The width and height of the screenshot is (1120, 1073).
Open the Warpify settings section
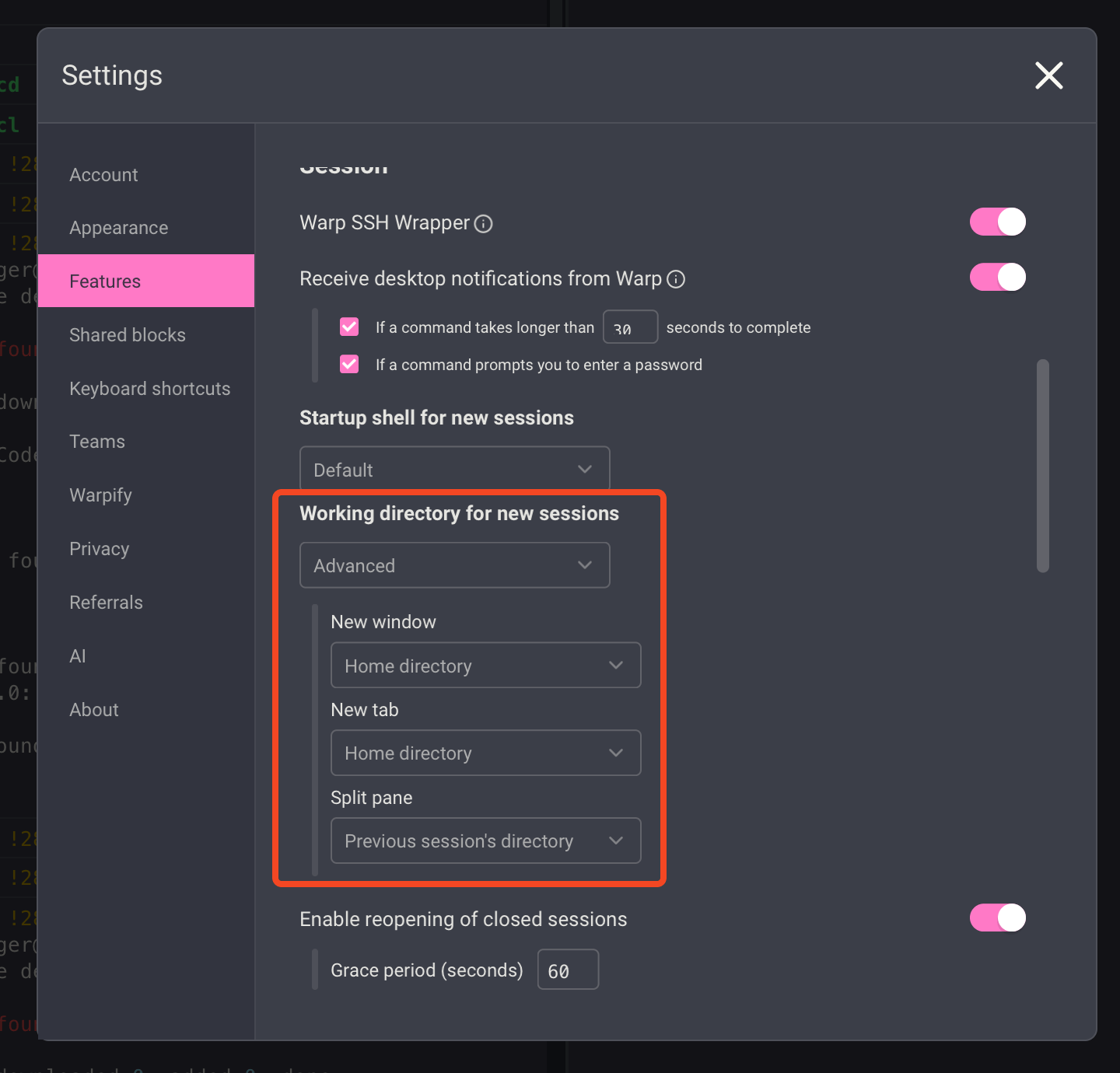click(x=100, y=495)
